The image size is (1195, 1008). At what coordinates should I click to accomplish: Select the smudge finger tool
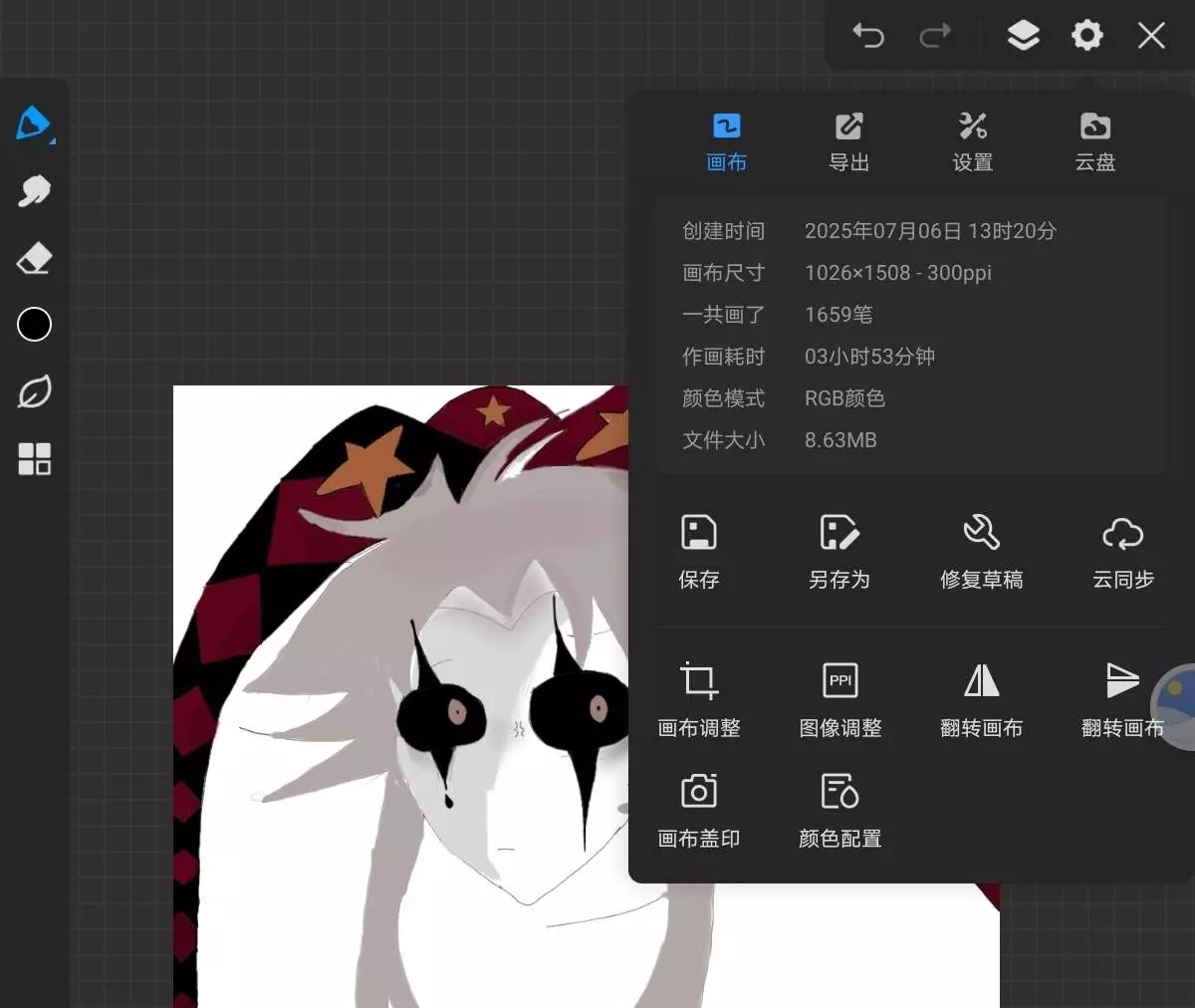point(34,191)
